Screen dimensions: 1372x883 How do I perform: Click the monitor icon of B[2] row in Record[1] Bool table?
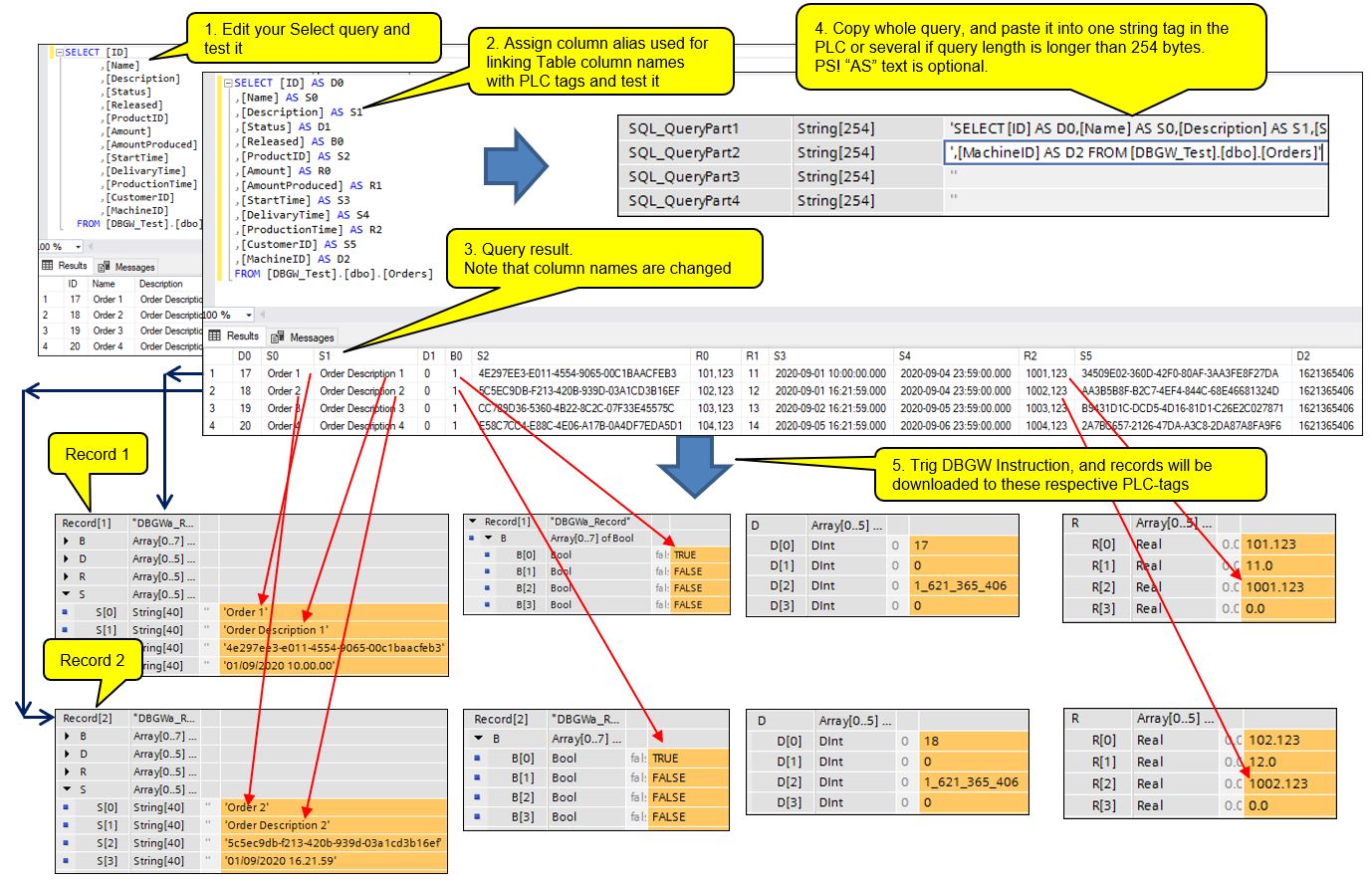point(487,587)
